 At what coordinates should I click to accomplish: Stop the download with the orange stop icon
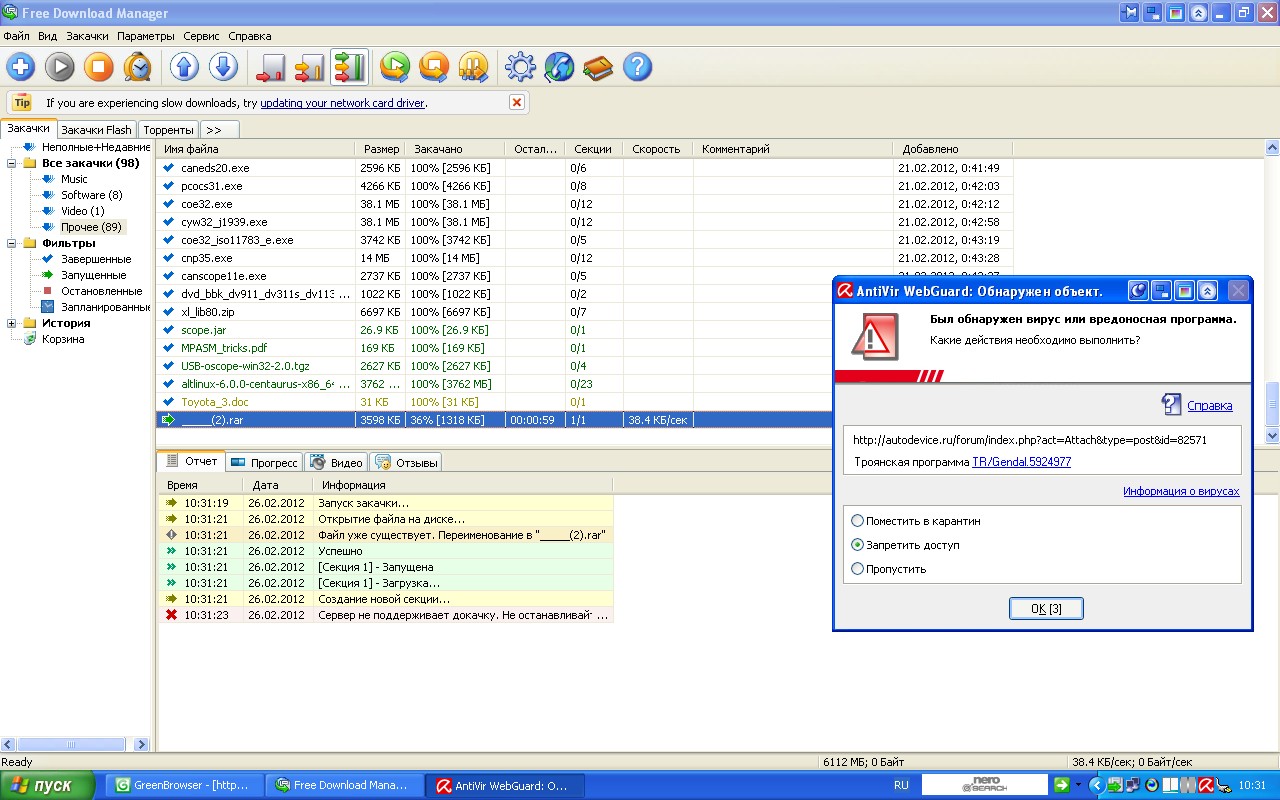99,67
